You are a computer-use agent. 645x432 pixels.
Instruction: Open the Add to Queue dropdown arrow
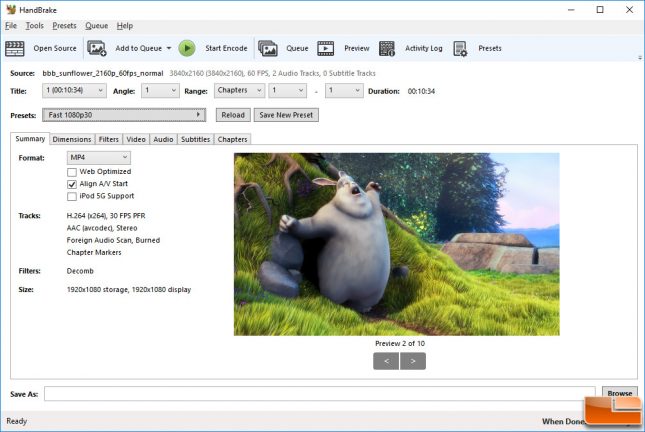(169, 49)
